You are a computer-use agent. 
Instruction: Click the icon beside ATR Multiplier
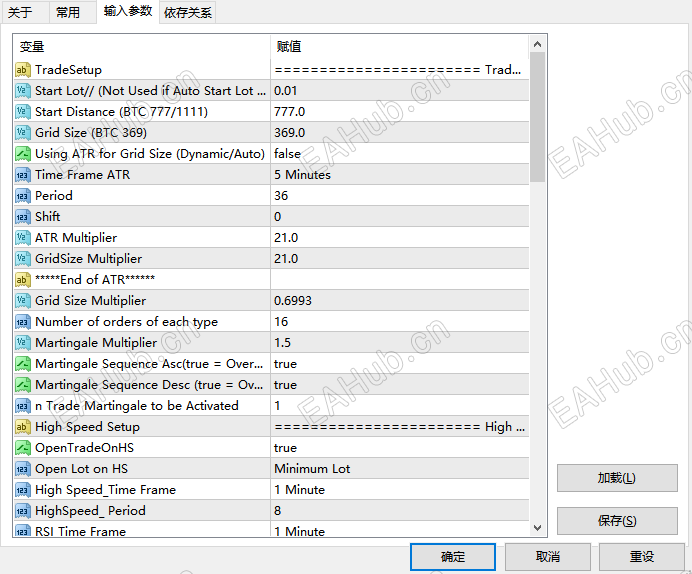click(x=23, y=238)
